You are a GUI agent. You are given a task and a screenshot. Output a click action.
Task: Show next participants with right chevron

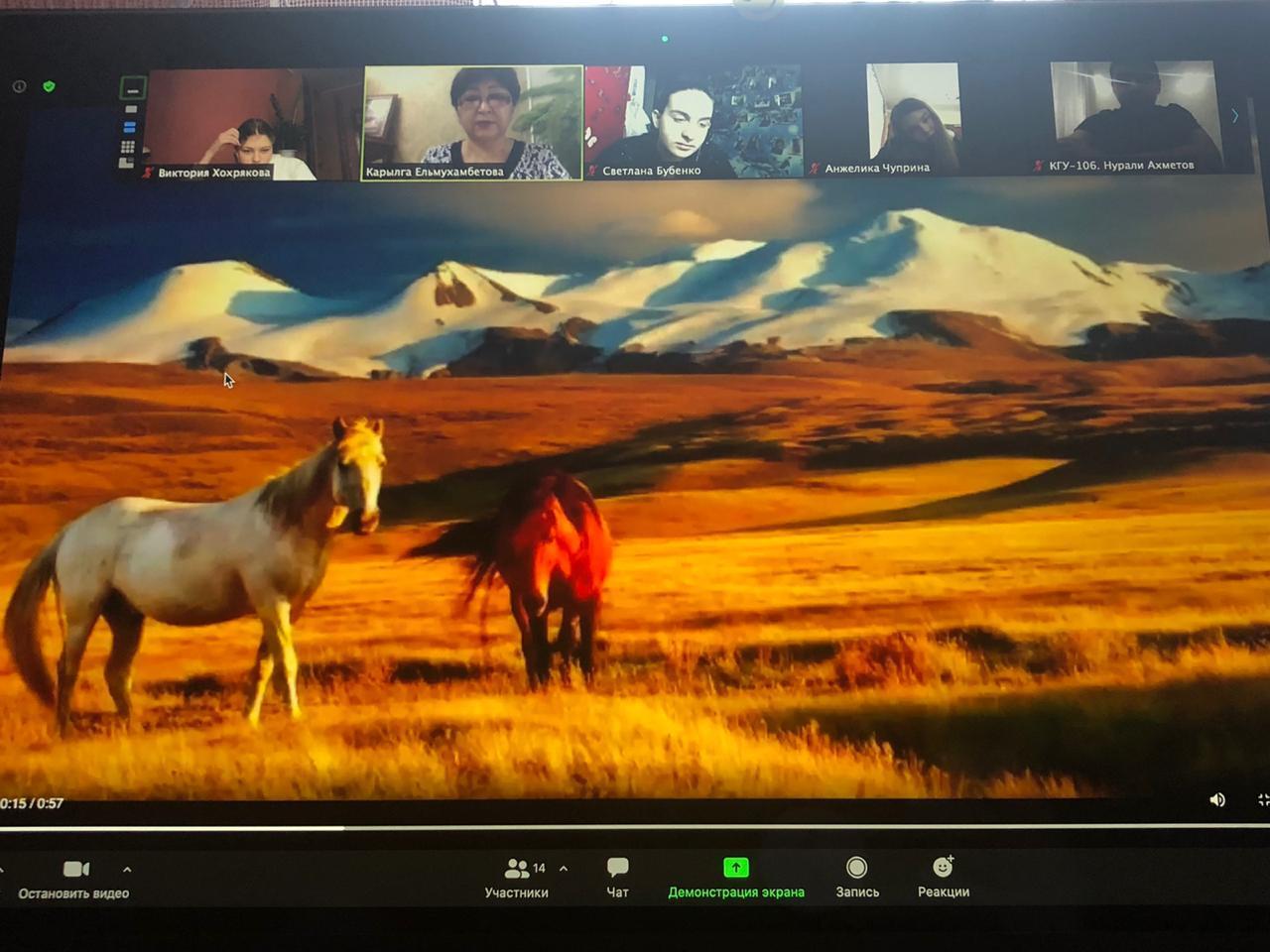pyautogui.click(x=1234, y=116)
